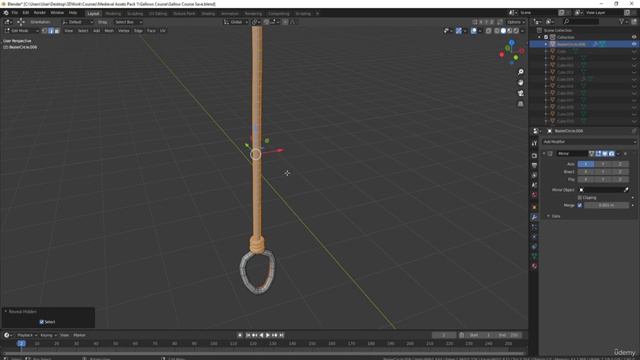The width and height of the screenshot is (640, 360).
Task: Hide BezierCircle.006 with its eye icon
Action: click(x=634, y=44)
